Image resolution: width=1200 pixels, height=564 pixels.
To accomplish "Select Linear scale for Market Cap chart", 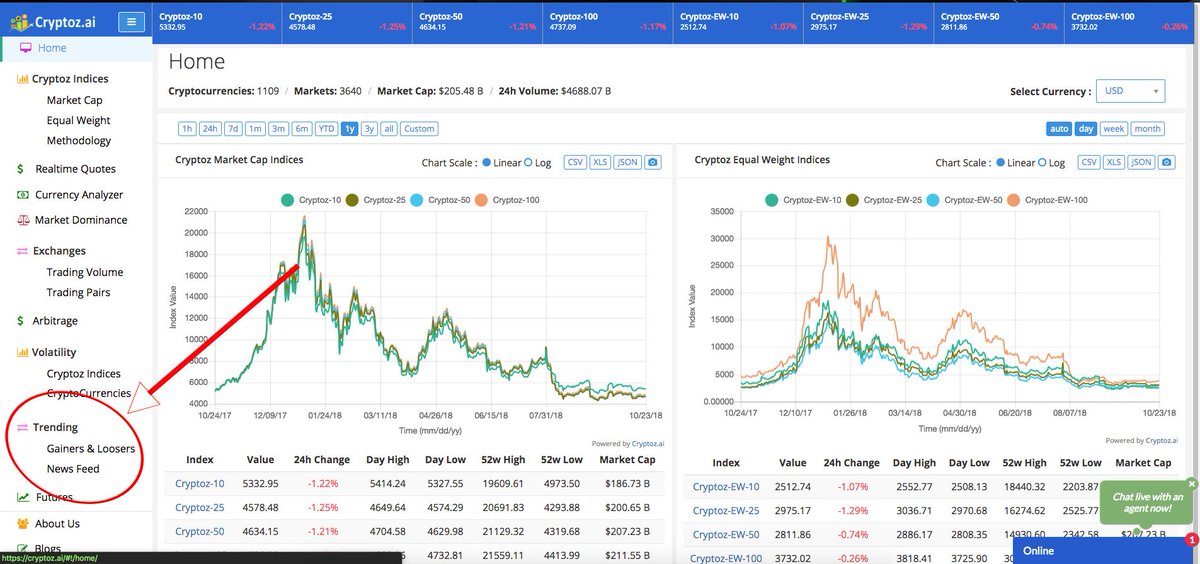I will (x=487, y=162).
